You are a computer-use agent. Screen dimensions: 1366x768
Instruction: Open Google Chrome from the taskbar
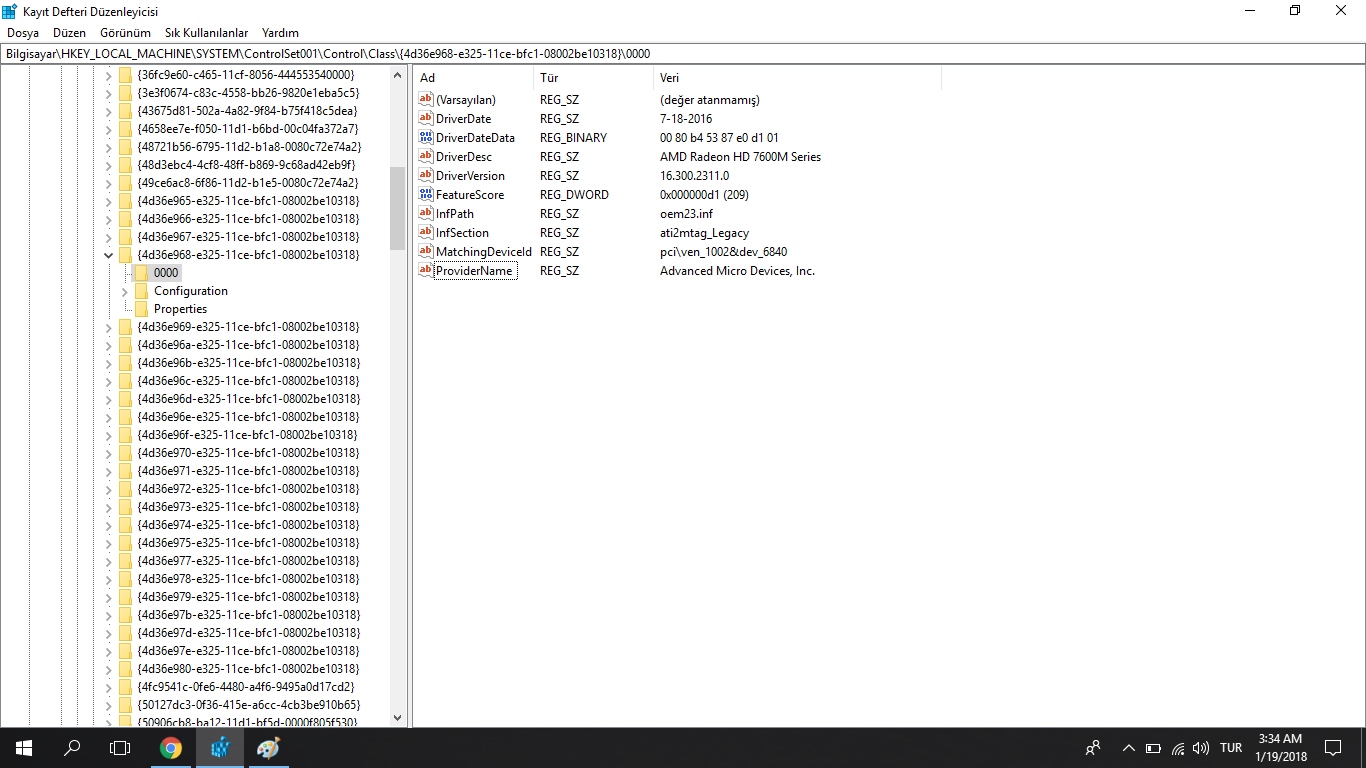point(171,748)
